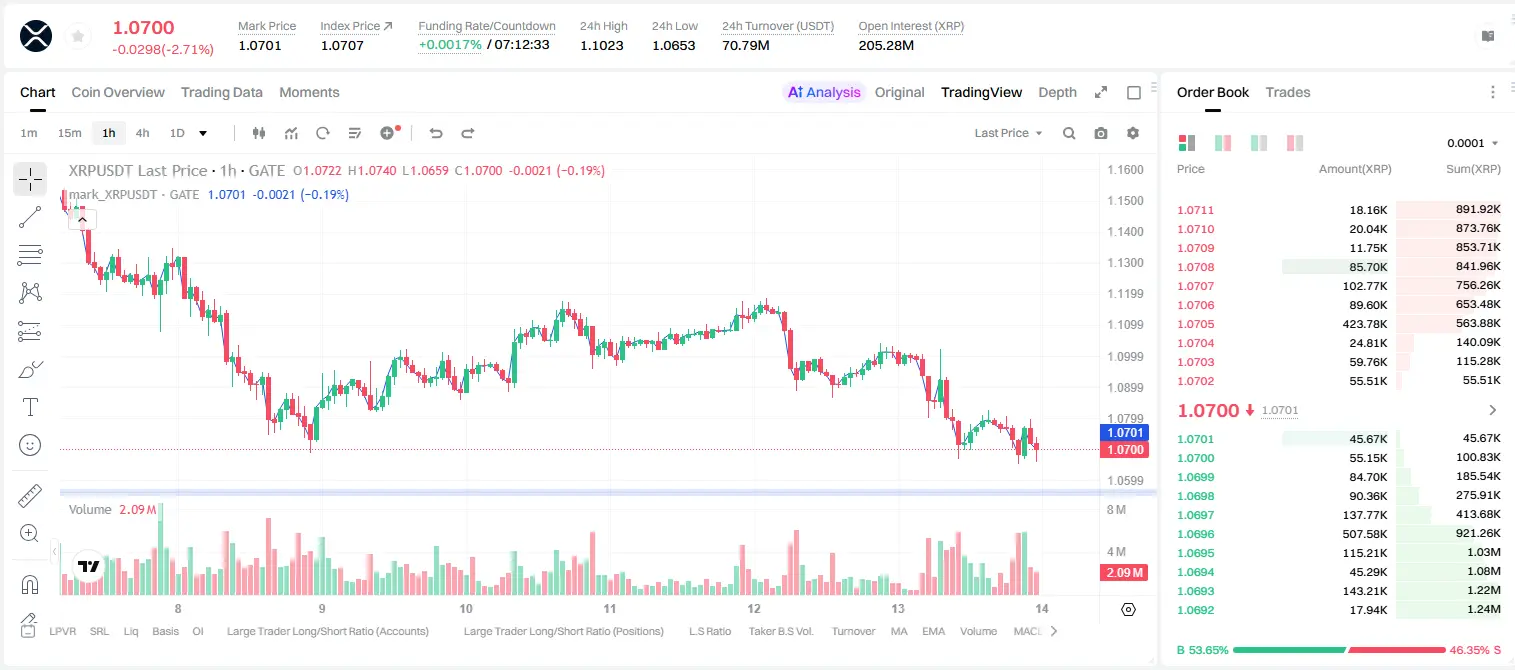1515x670 pixels.
Task: Choose the text annotation tool
Action: 30,407
